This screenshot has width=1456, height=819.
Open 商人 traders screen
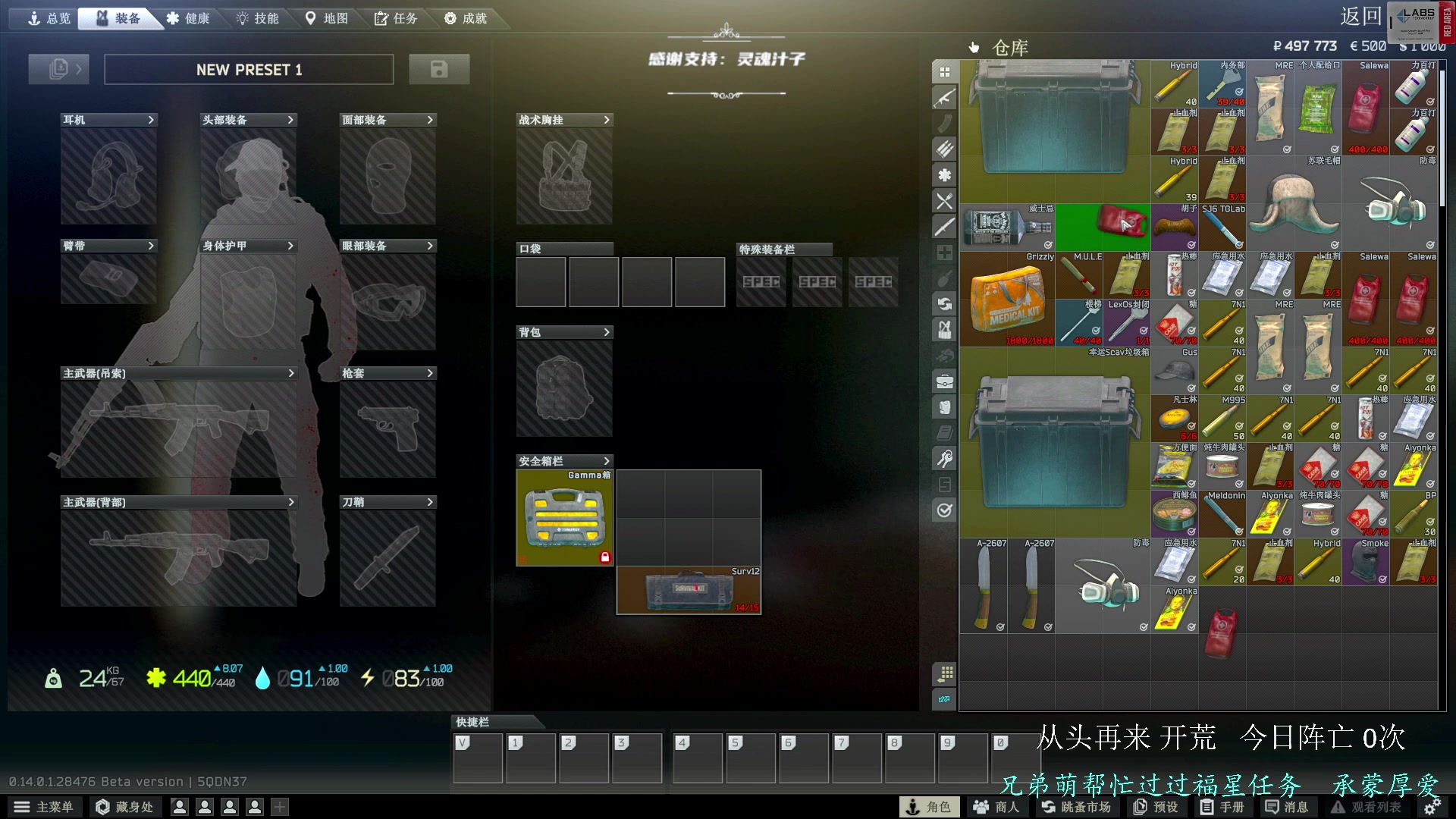click(996, 807)
